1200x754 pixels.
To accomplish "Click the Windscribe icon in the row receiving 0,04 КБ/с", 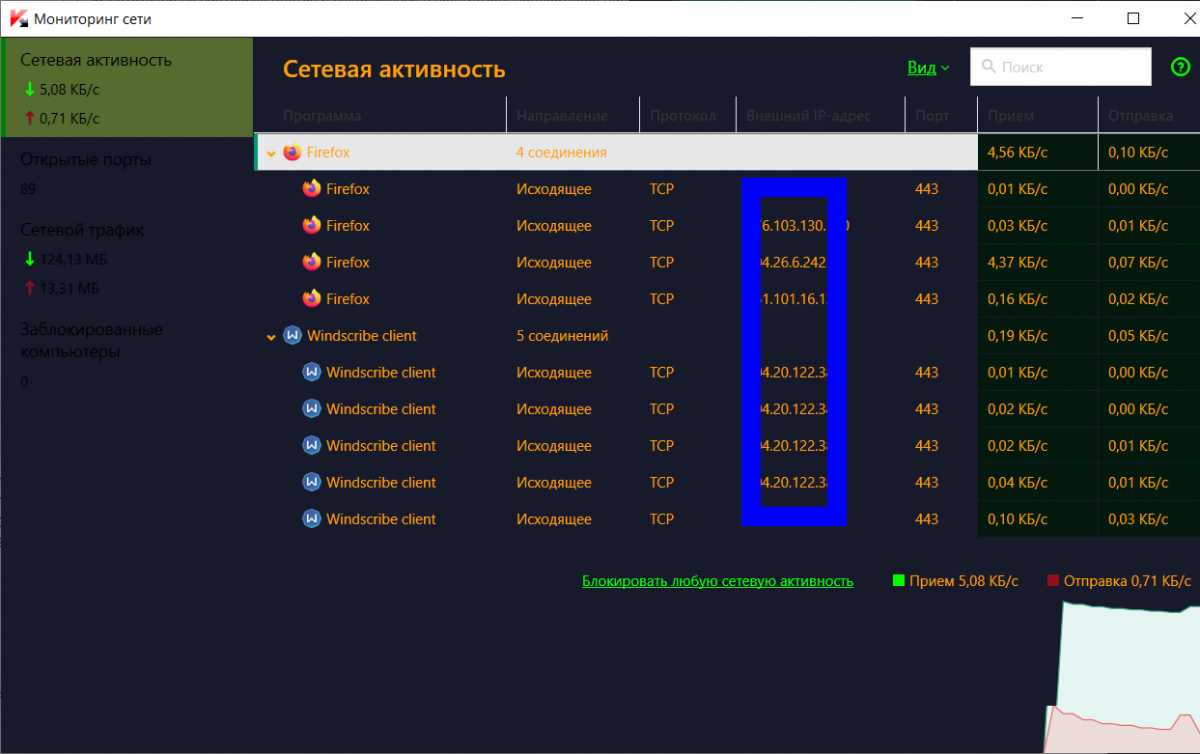I will (x=311, y=482).
